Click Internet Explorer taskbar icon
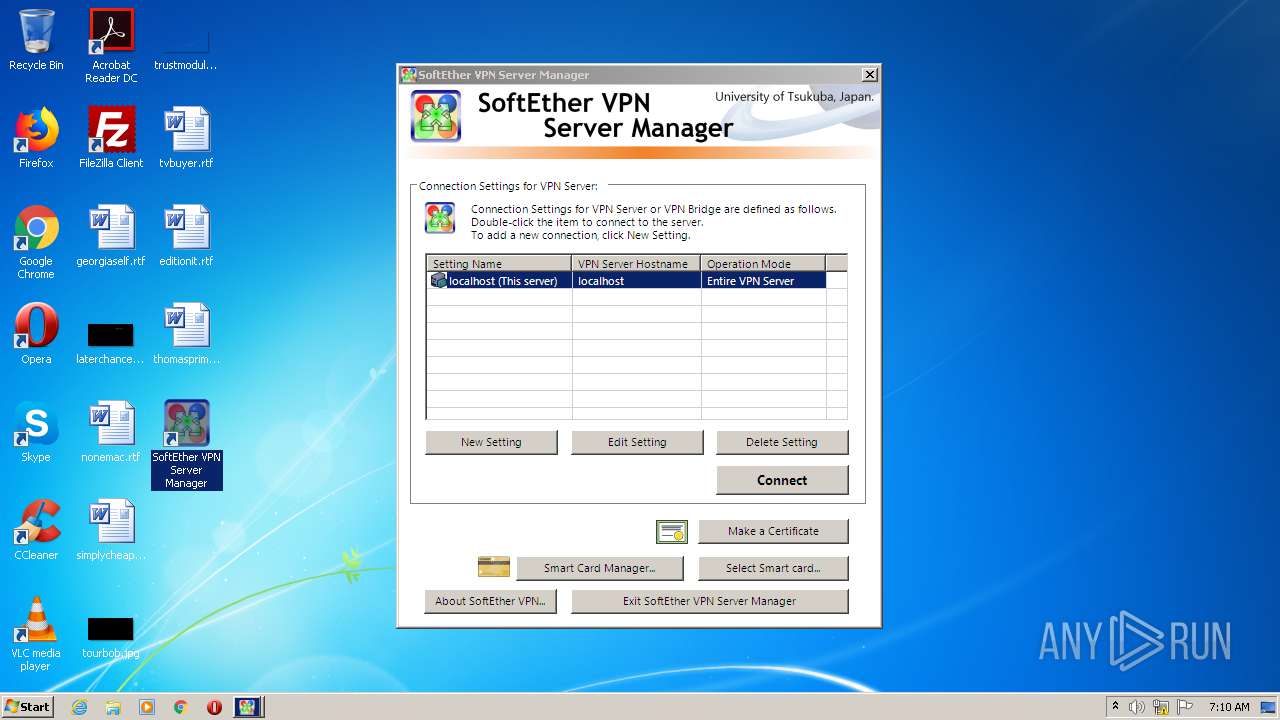The image size is (1280, 720). click(x=79, y=707)
